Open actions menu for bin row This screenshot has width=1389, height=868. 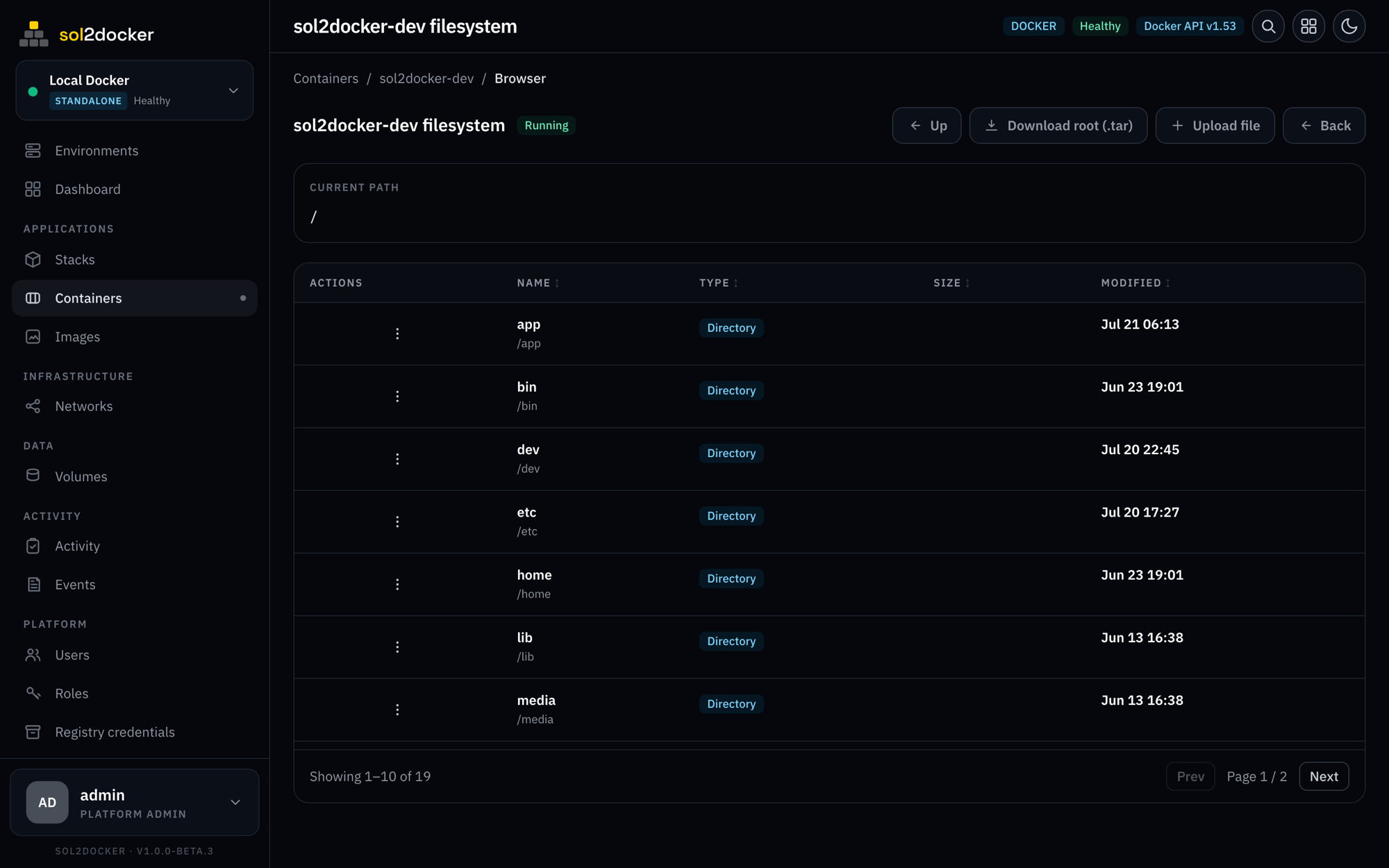coord(397,397)
